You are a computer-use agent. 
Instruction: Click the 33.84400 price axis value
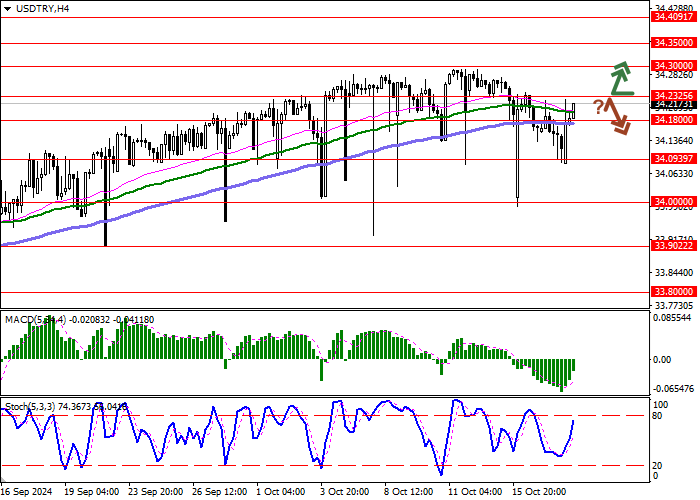(x=674, y=273)
